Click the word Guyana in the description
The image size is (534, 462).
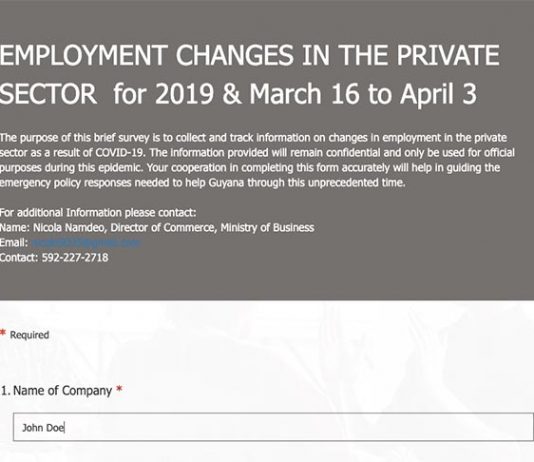[226, 183]
